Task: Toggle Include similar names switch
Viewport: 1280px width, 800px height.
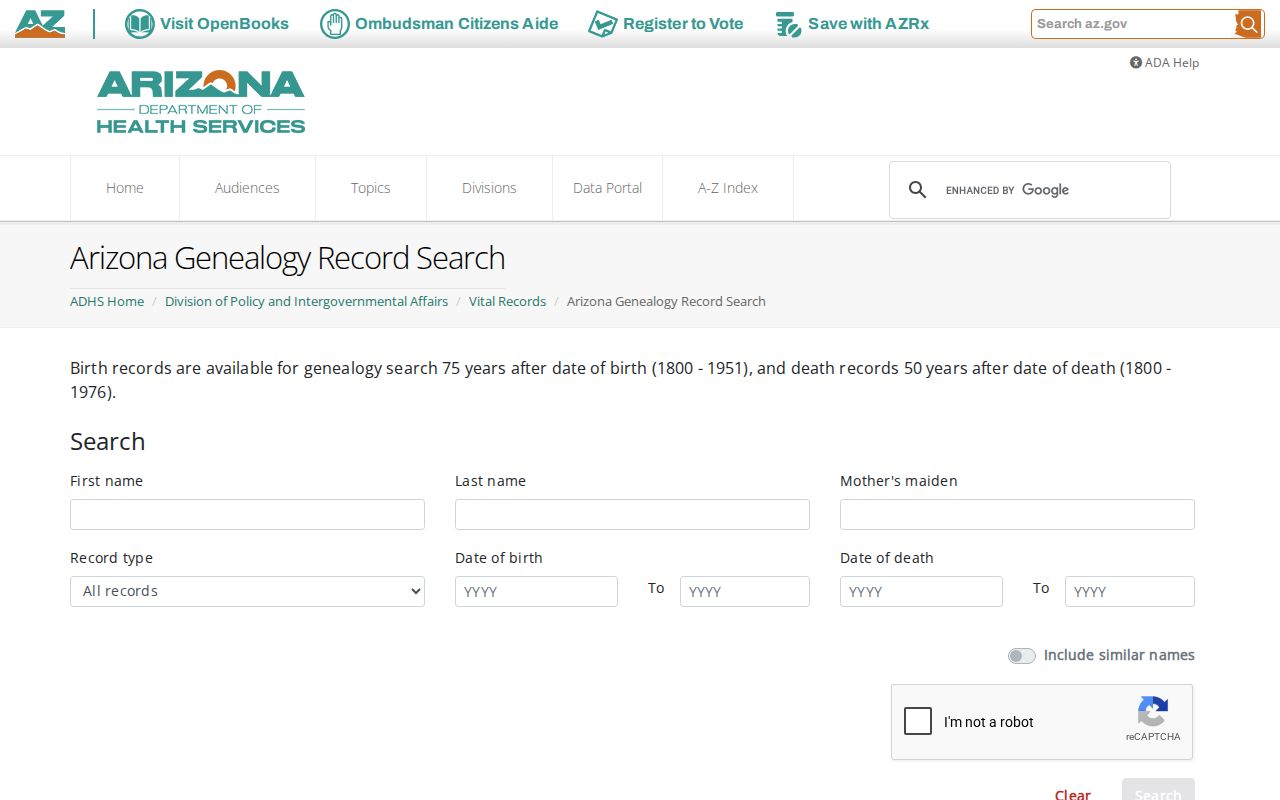Action: click(x=1021, y=656)
